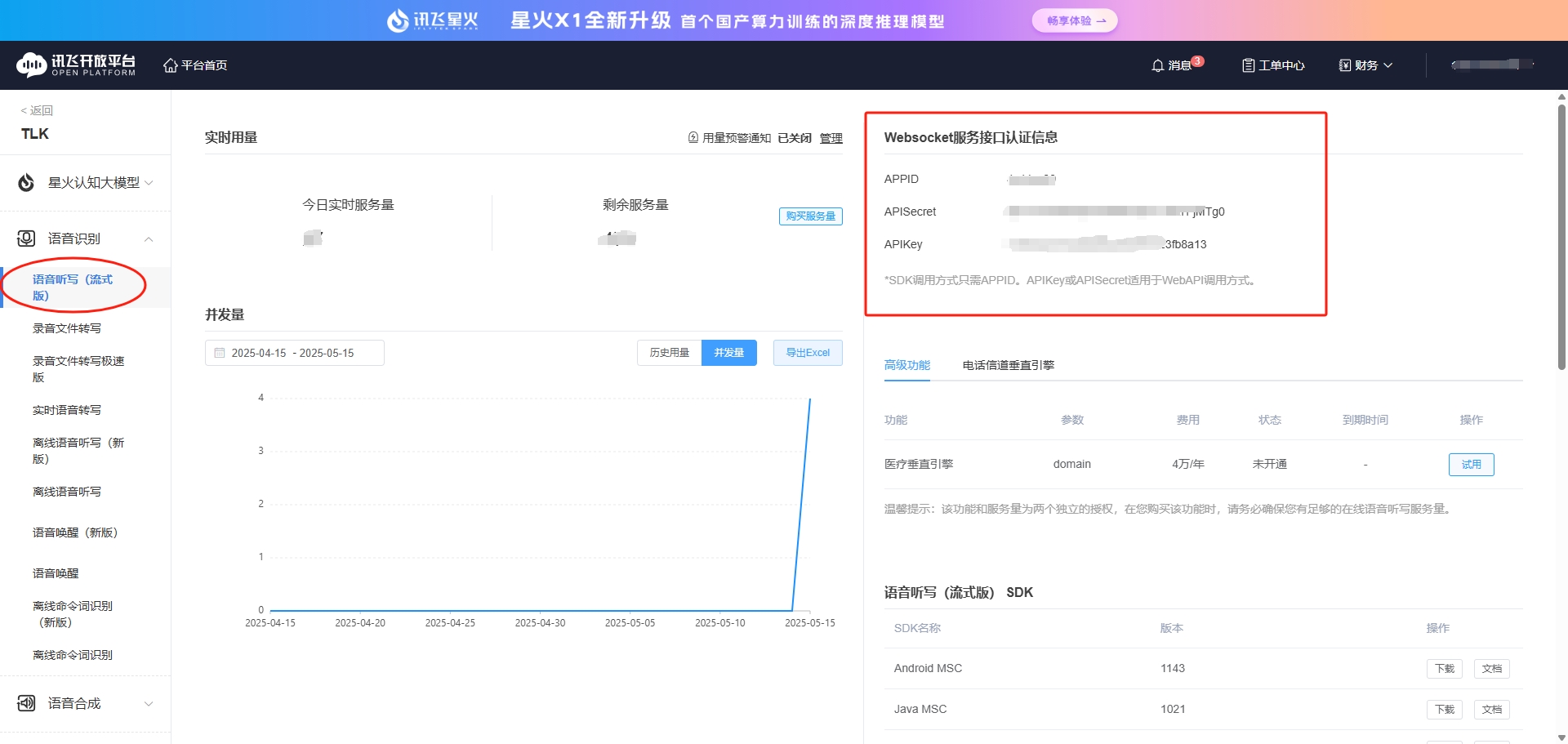Click the 导出Excel button
Image resolution: width=1568 pixels, height=744 pixels.
[808, 353]
